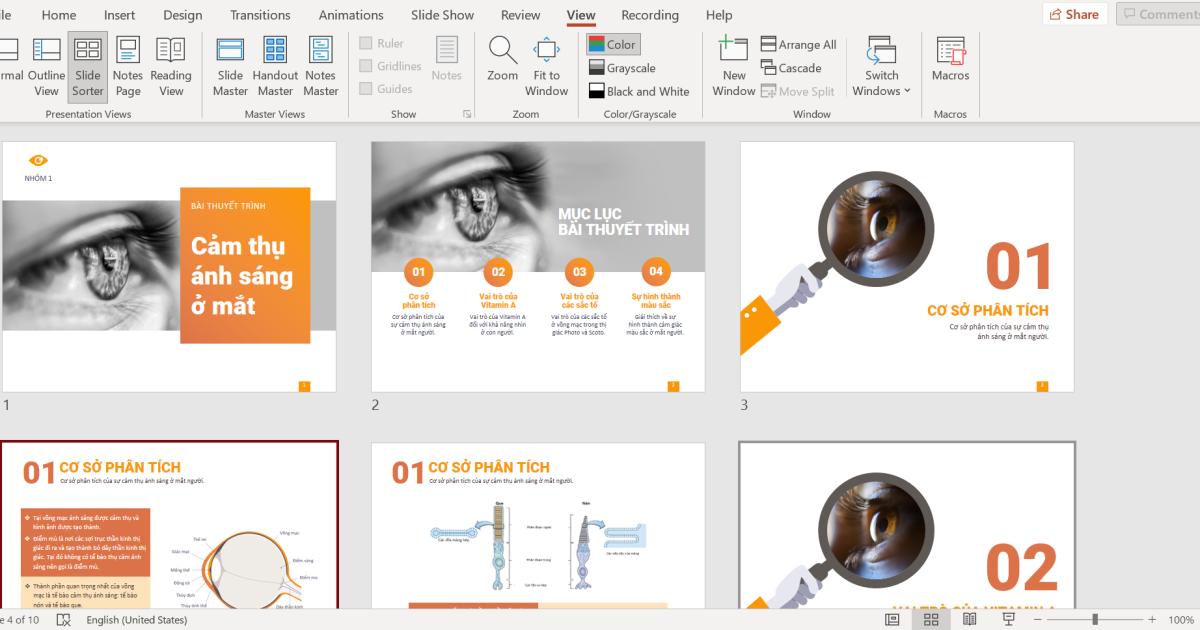Image resolution: width=1200 pixels, height=630 pixels.
Task: Cascade the open windows
Action: 791,68
